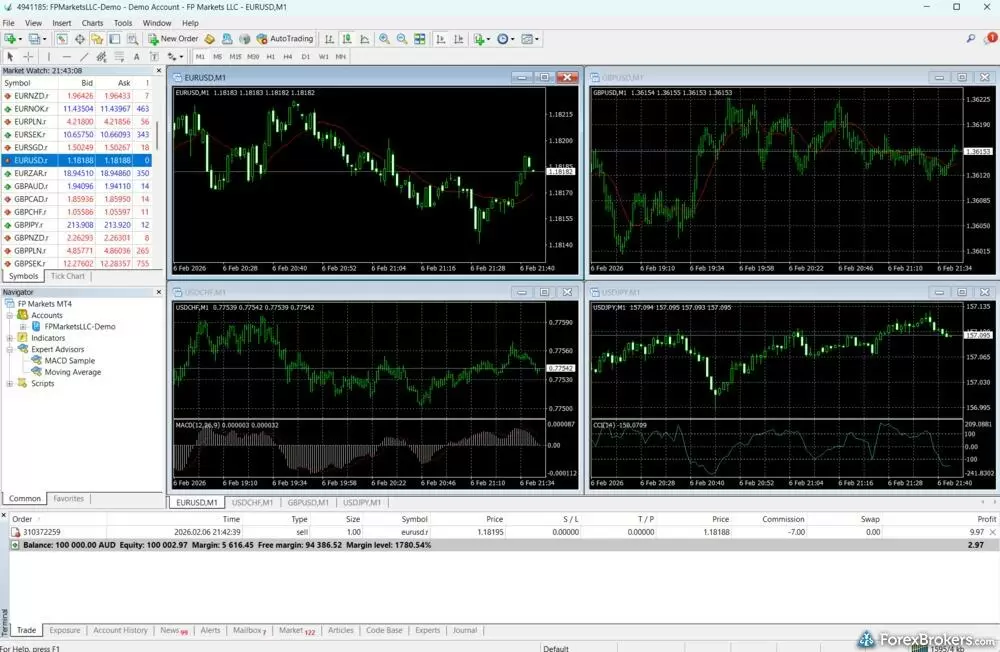This screenshot has width=1000, height=652.
Task: Select the Crosshair tool
Action: 28,57
